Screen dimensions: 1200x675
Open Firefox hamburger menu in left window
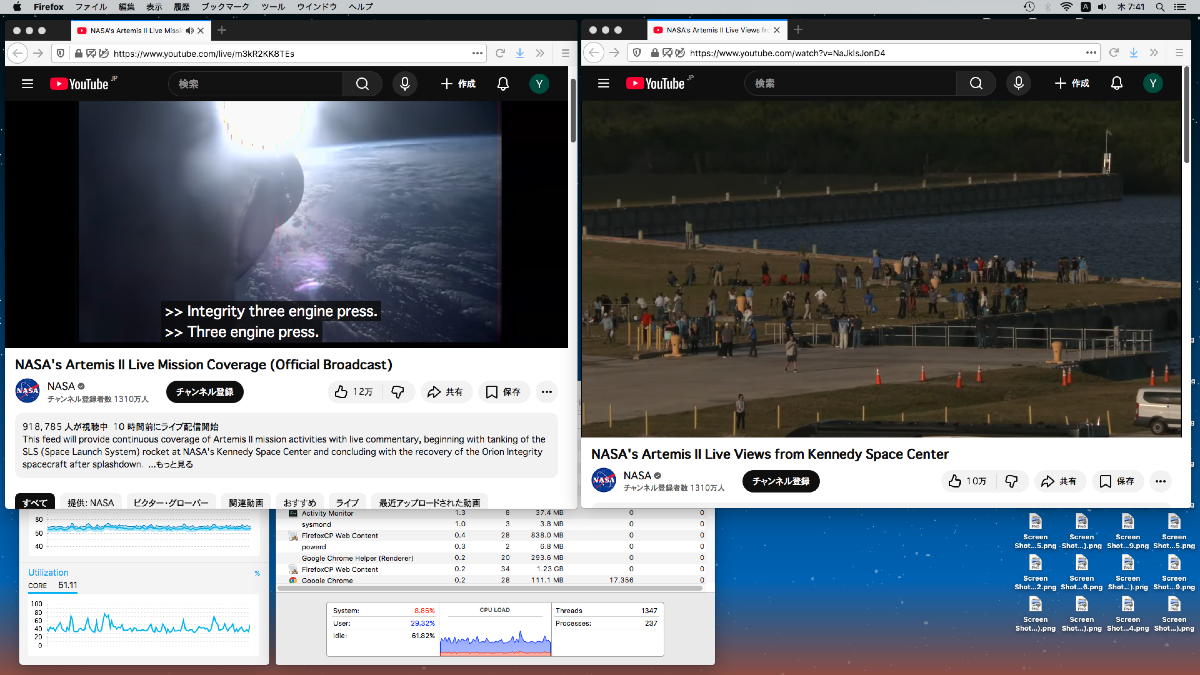[565, 53]
